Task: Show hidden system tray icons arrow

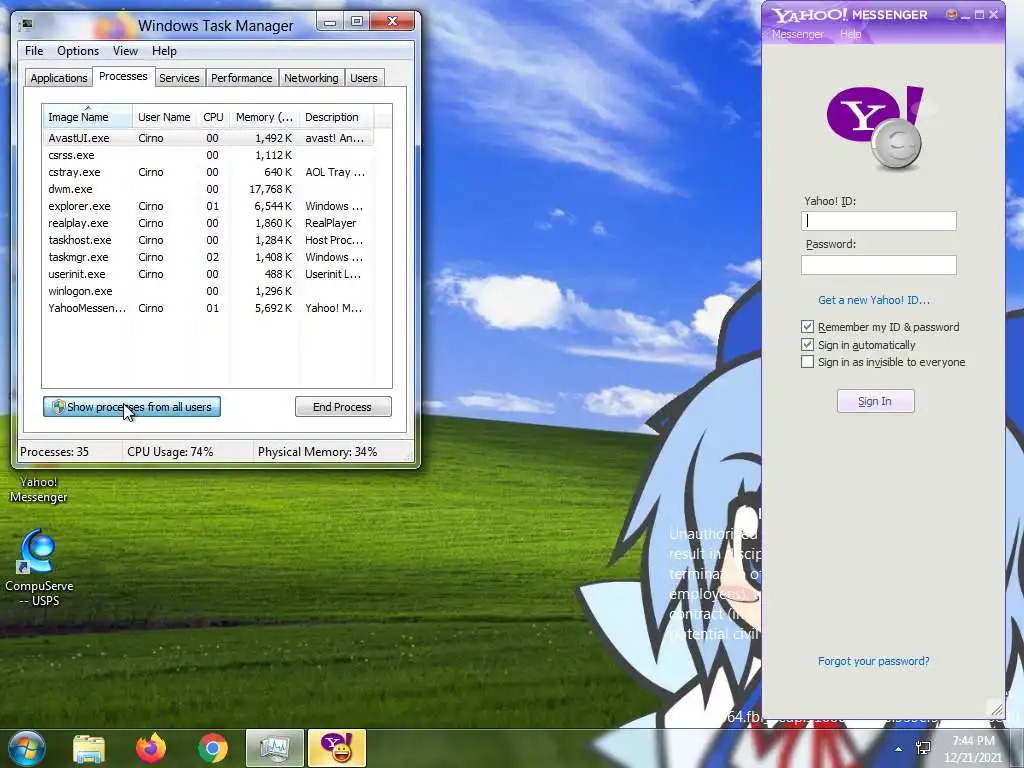Action: pos(899,749)
